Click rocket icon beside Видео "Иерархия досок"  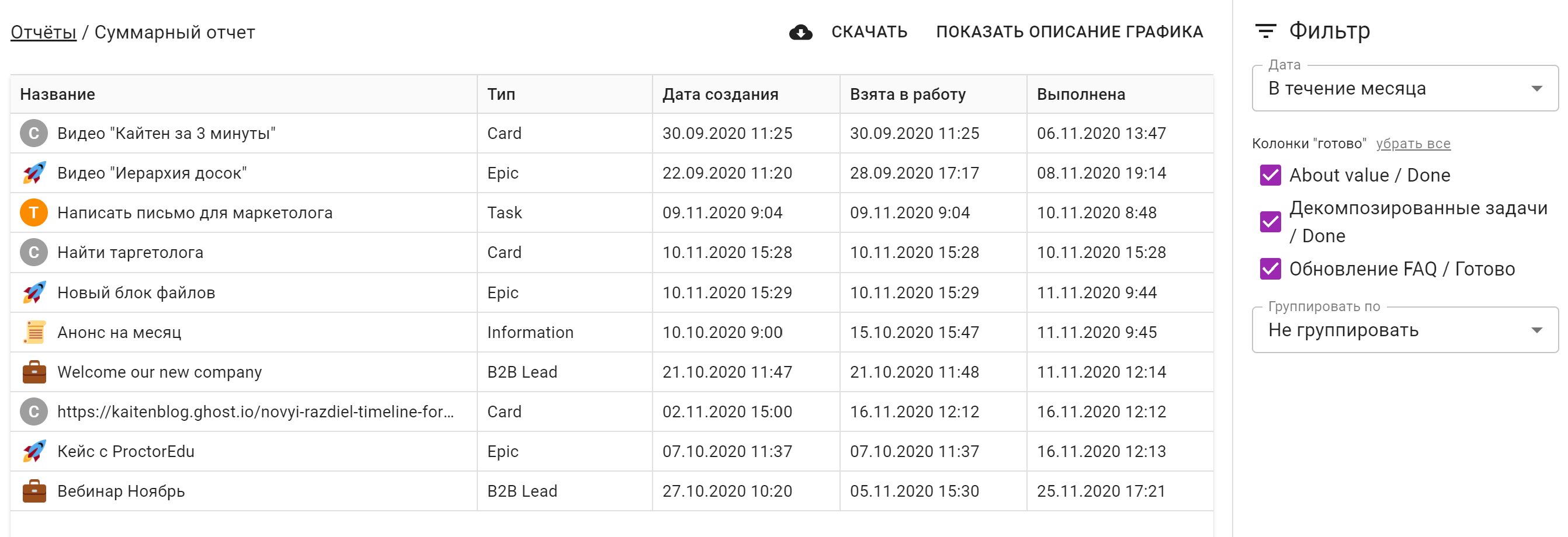click(34, 173)
